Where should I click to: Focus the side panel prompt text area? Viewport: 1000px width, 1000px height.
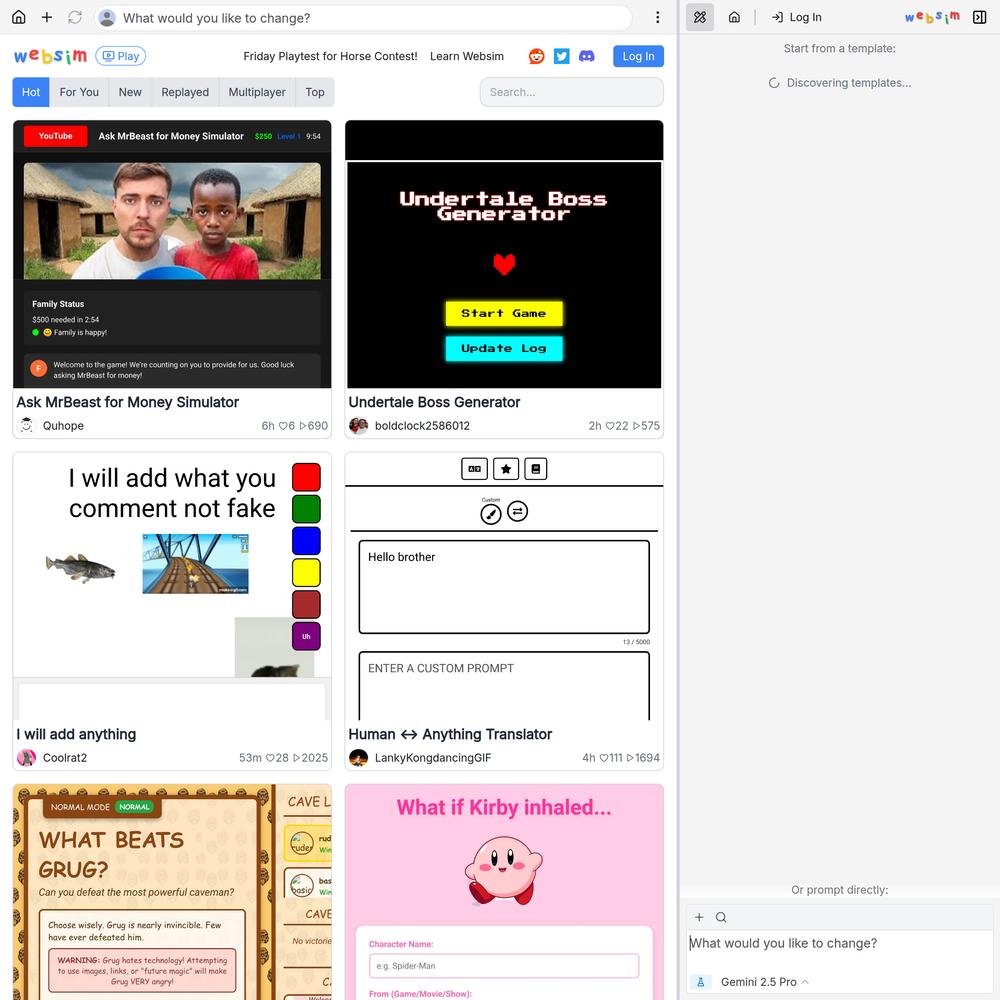click(x=839, y=943)
